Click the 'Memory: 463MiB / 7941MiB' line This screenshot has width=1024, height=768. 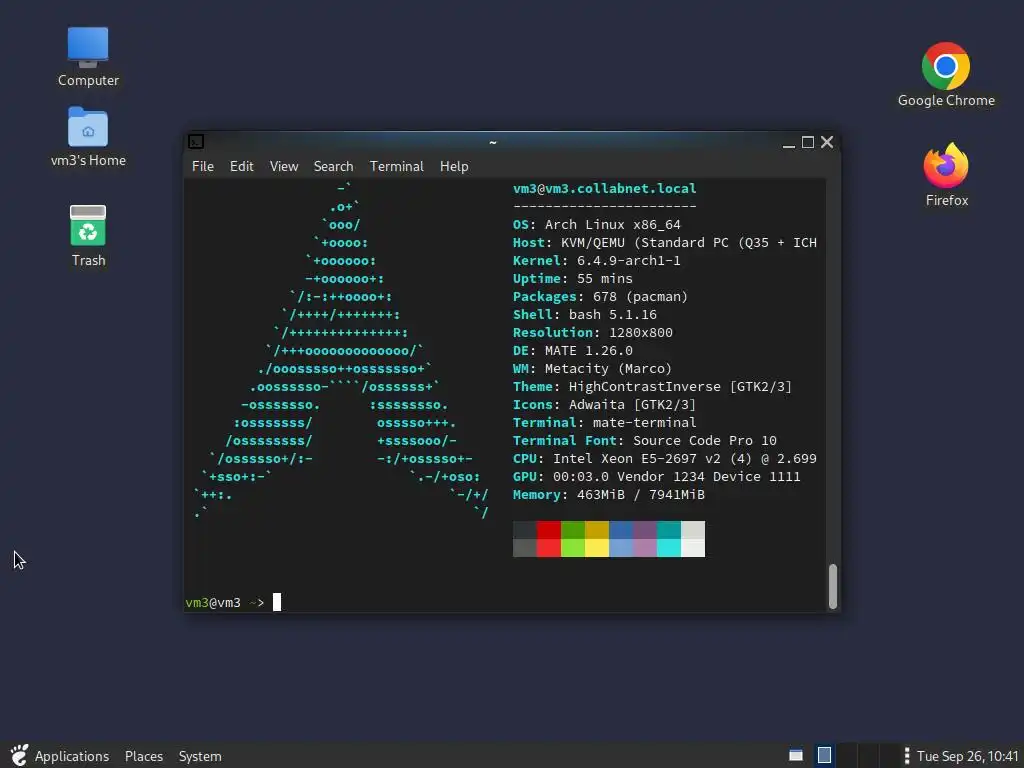[x=609, y=495]
